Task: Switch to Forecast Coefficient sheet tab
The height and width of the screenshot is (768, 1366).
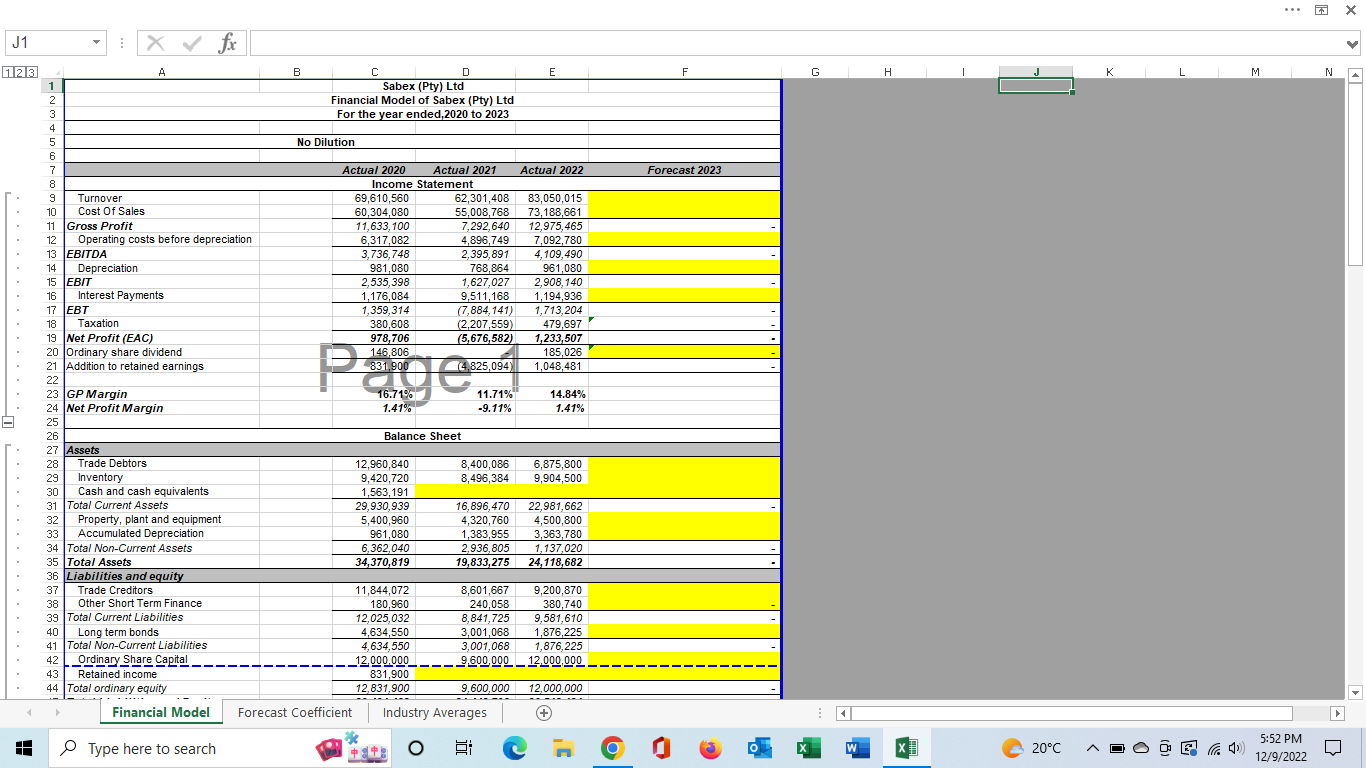Action: 295,713
